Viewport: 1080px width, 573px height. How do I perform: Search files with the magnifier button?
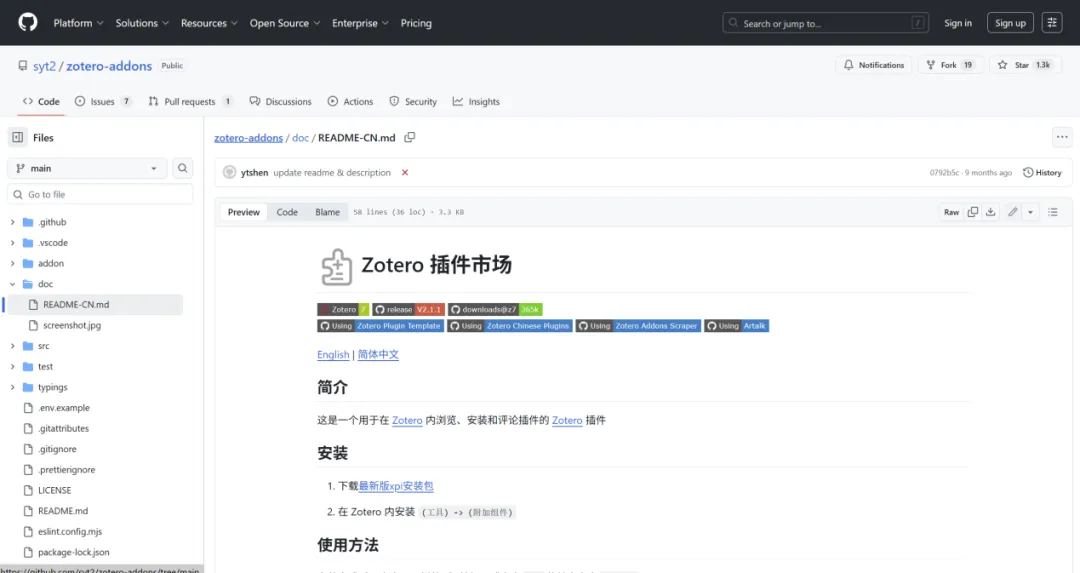tap(183, 168)
